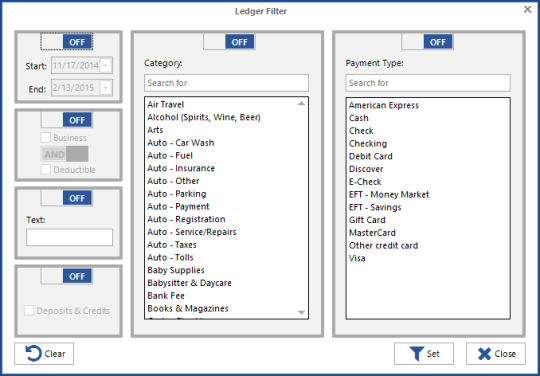
Task: Toggle the Payment Type filter switch
Action: tap(427, 42)
